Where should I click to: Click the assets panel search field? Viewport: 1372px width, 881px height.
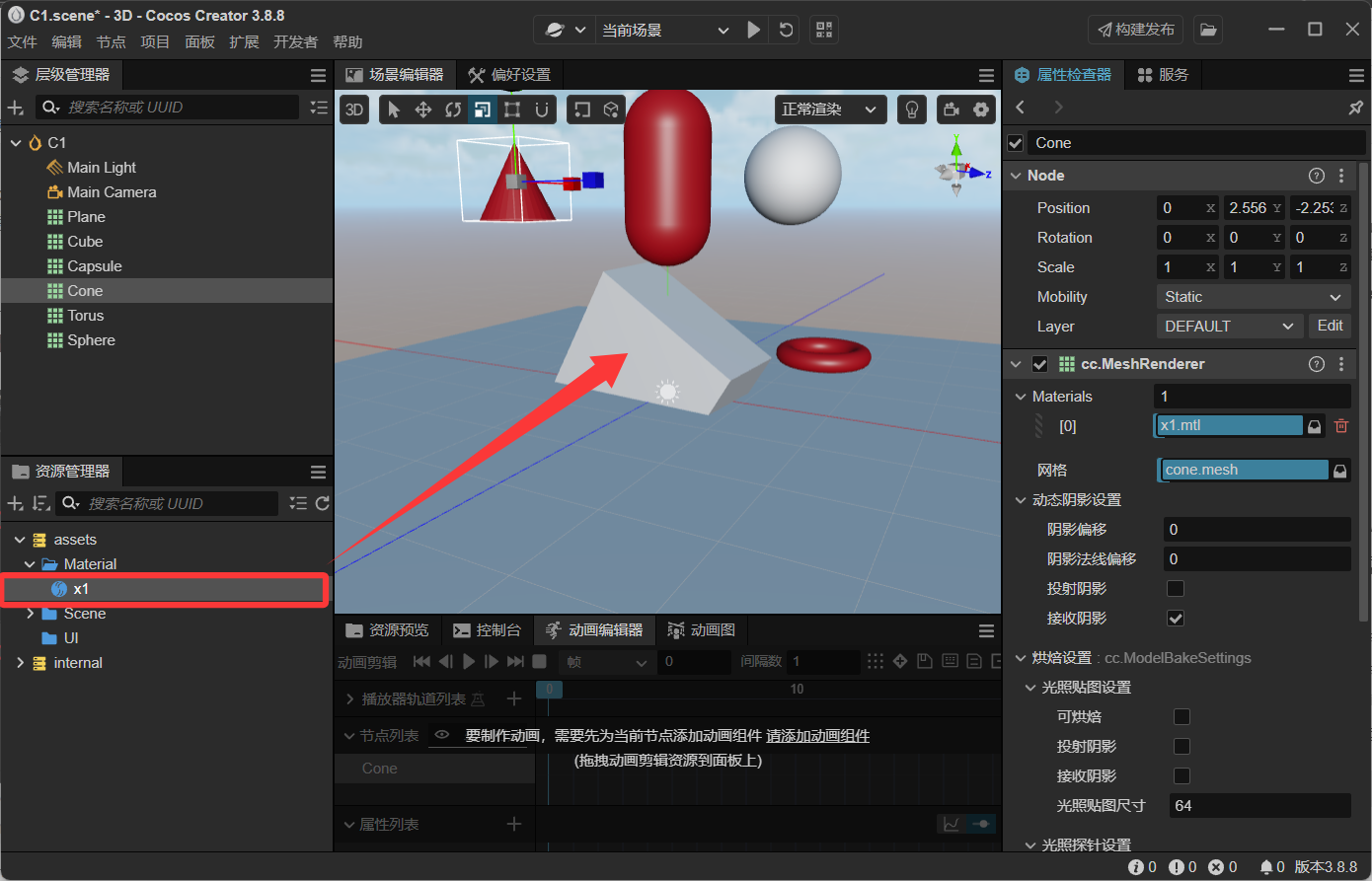(167, 504)
